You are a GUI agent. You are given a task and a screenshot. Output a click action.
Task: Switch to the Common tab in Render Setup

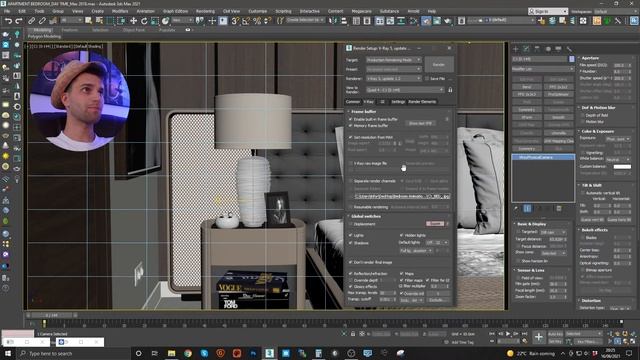coord(353,102)
